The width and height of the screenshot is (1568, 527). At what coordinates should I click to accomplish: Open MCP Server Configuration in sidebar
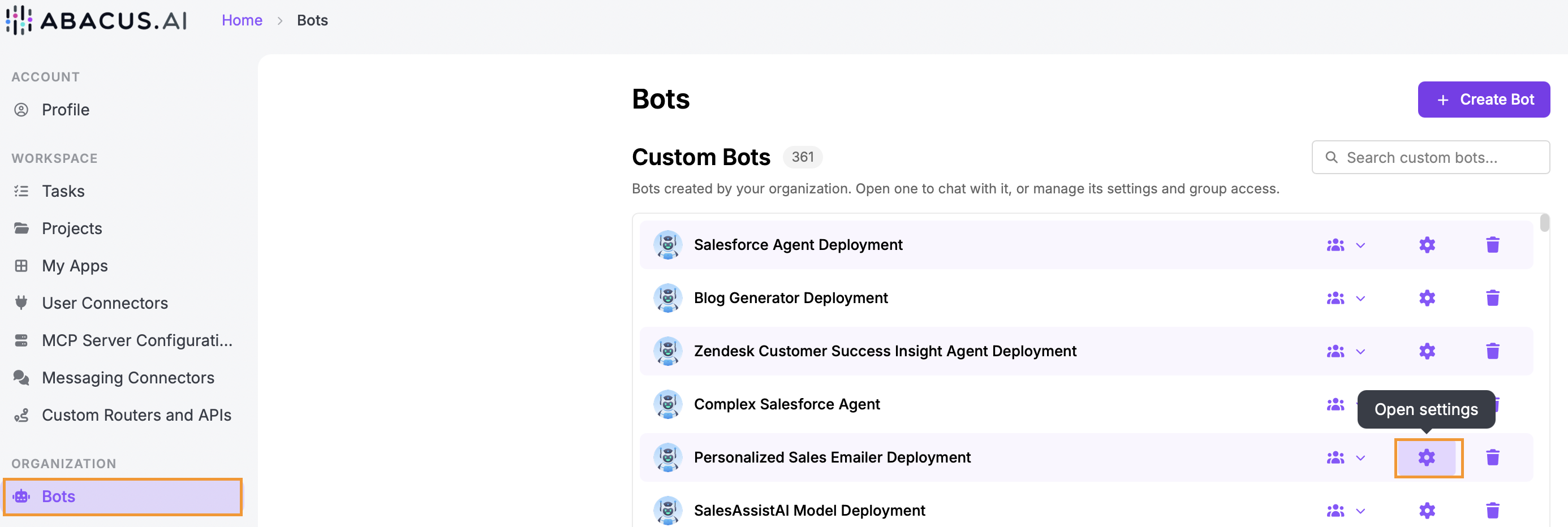tap(122, 340)
